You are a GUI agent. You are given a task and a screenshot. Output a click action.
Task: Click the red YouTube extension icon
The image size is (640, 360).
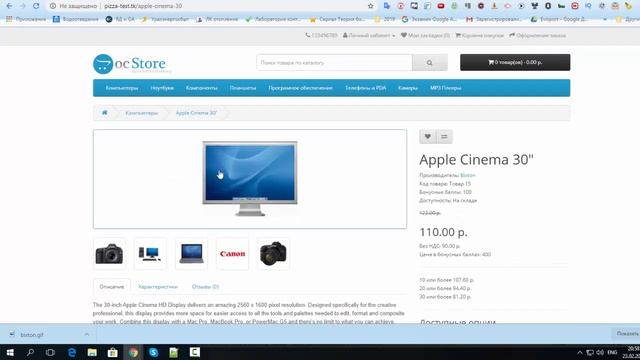pyautogui.click(x=441, y=6)
